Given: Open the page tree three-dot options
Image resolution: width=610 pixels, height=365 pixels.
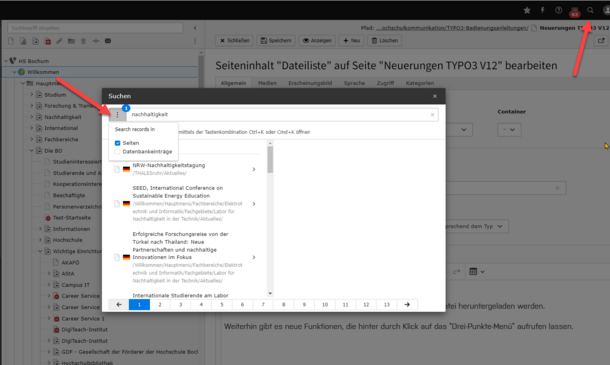Looking at the screenshot, I should (195, 41).
